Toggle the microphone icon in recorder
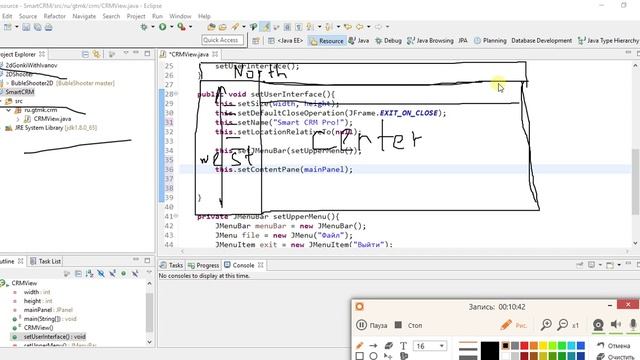The width and height of the screenshot is (640, 360). pos(633,325)
